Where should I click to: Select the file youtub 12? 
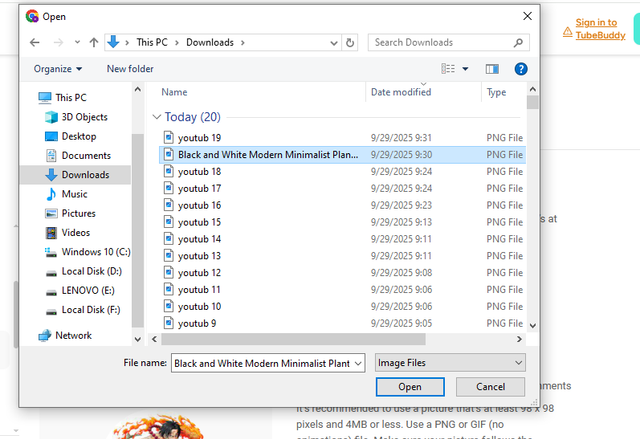(342, 273)
